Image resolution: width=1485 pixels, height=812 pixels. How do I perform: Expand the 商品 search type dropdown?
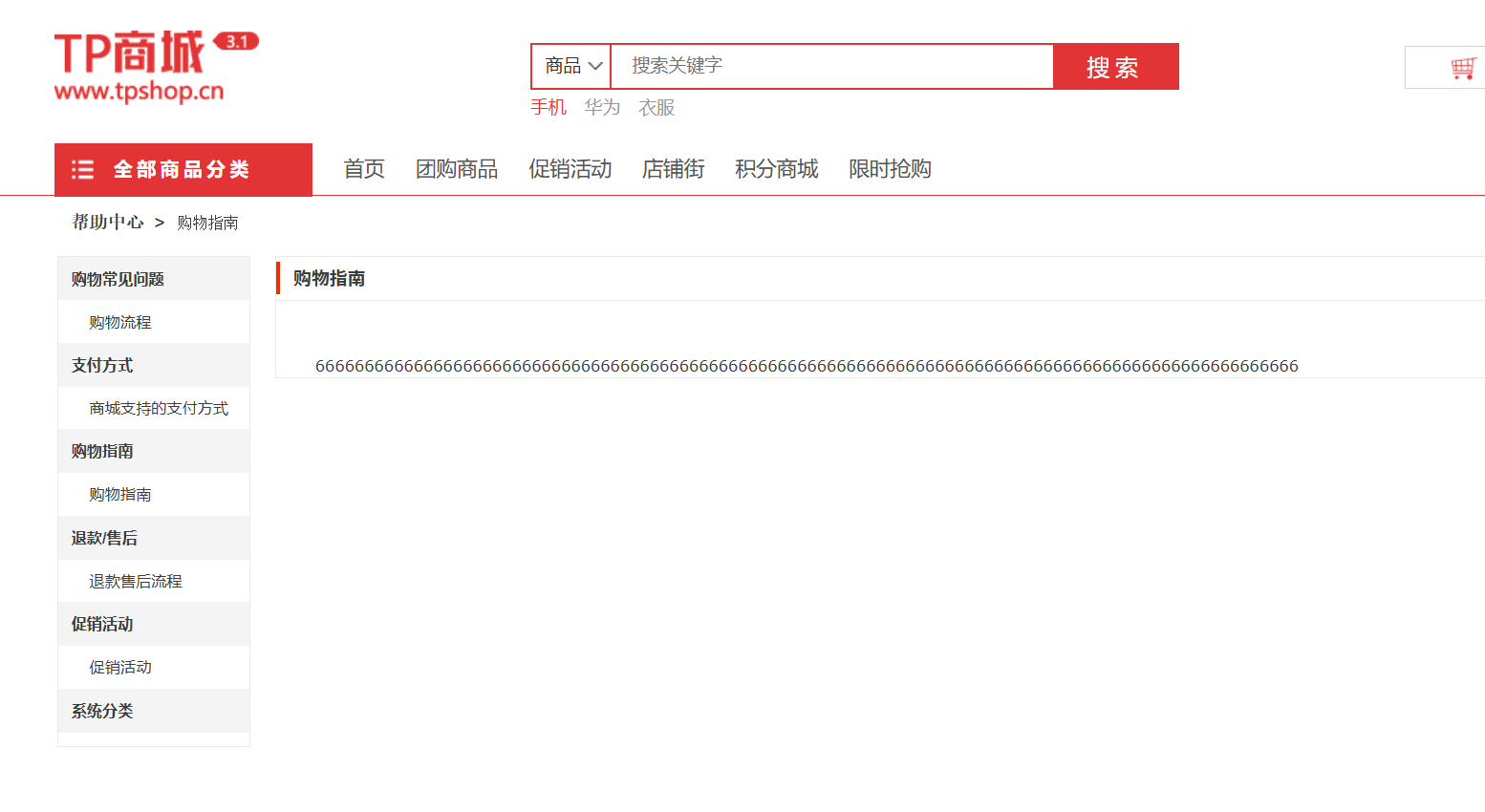click(570, 66)
